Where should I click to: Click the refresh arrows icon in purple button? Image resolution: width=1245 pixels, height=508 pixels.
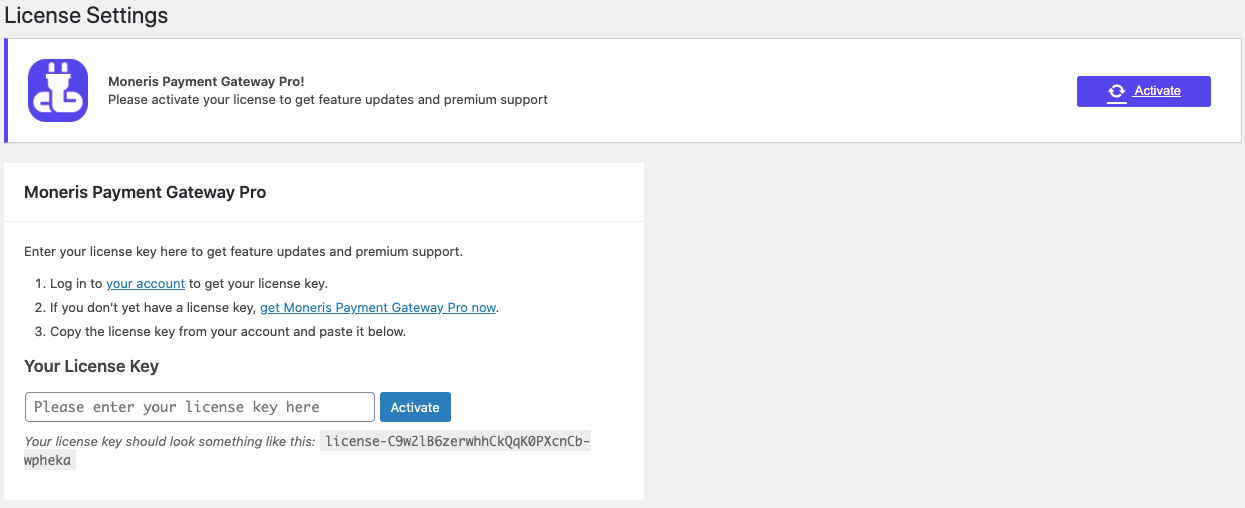pos(1116,91)
